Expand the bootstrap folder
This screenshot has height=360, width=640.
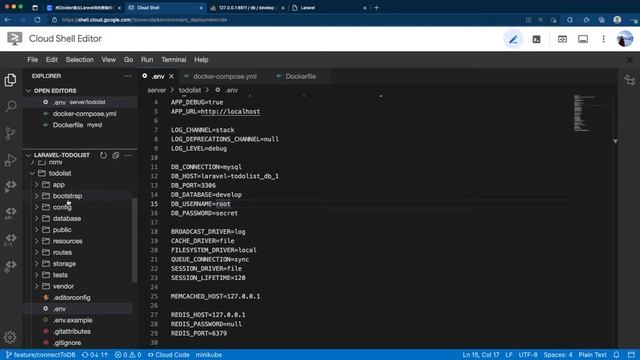pos(36,196)
